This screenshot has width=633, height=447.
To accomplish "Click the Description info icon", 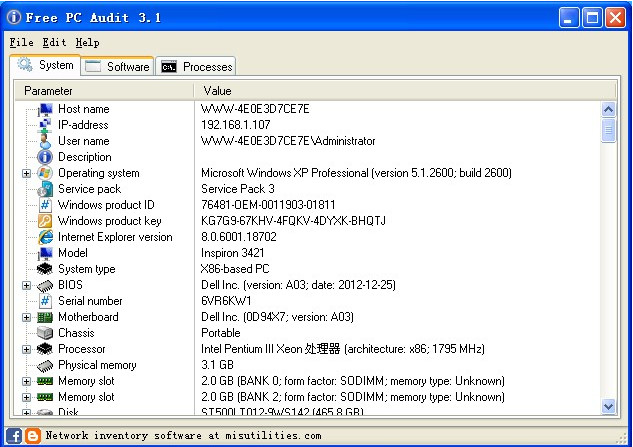I will tap(45, 157).
